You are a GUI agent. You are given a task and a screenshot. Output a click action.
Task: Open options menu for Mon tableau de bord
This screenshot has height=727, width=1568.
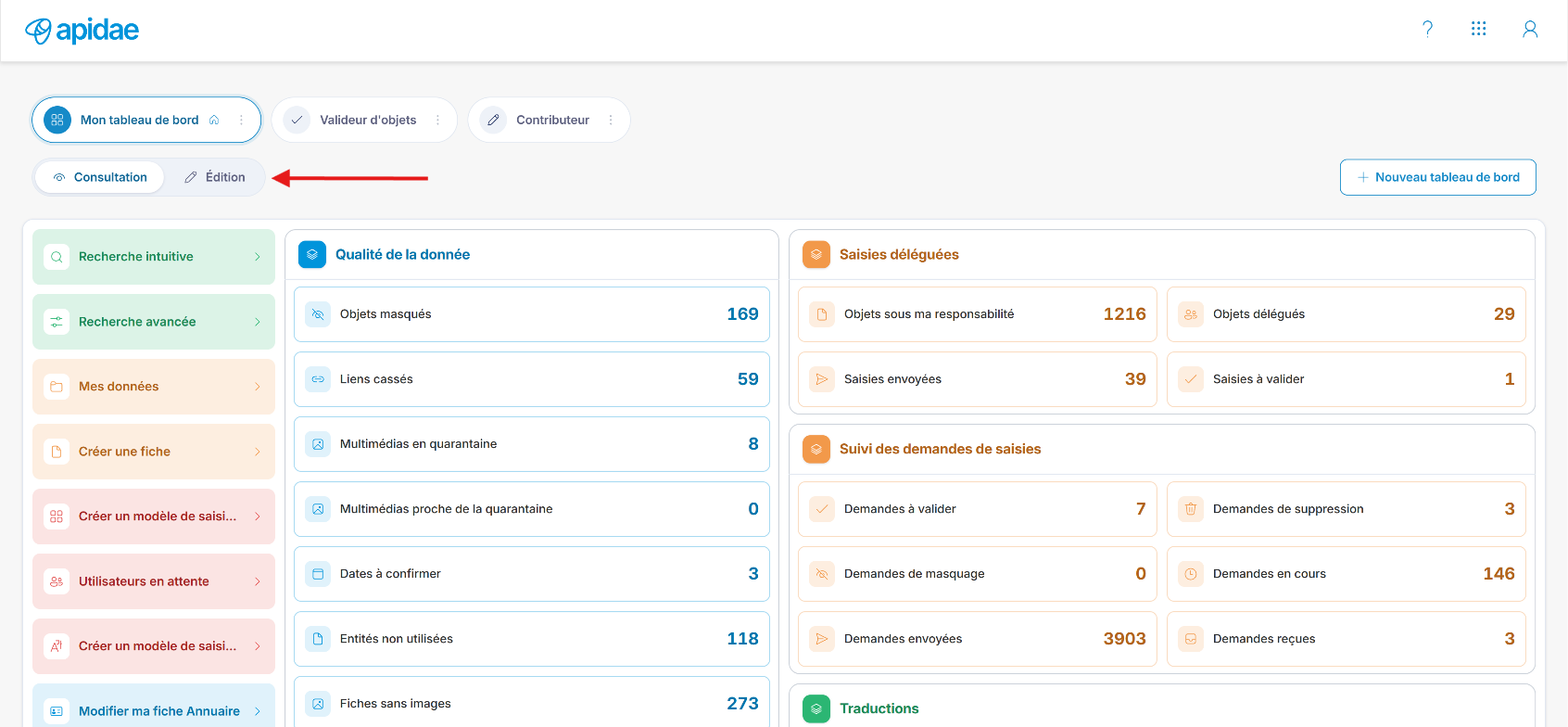[x=241, y=120]
